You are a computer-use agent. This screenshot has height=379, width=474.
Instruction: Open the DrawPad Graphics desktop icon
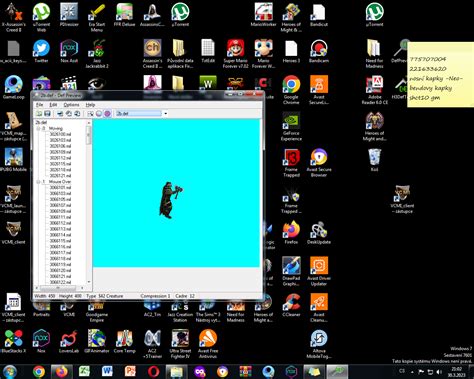[x=291, y=271]
